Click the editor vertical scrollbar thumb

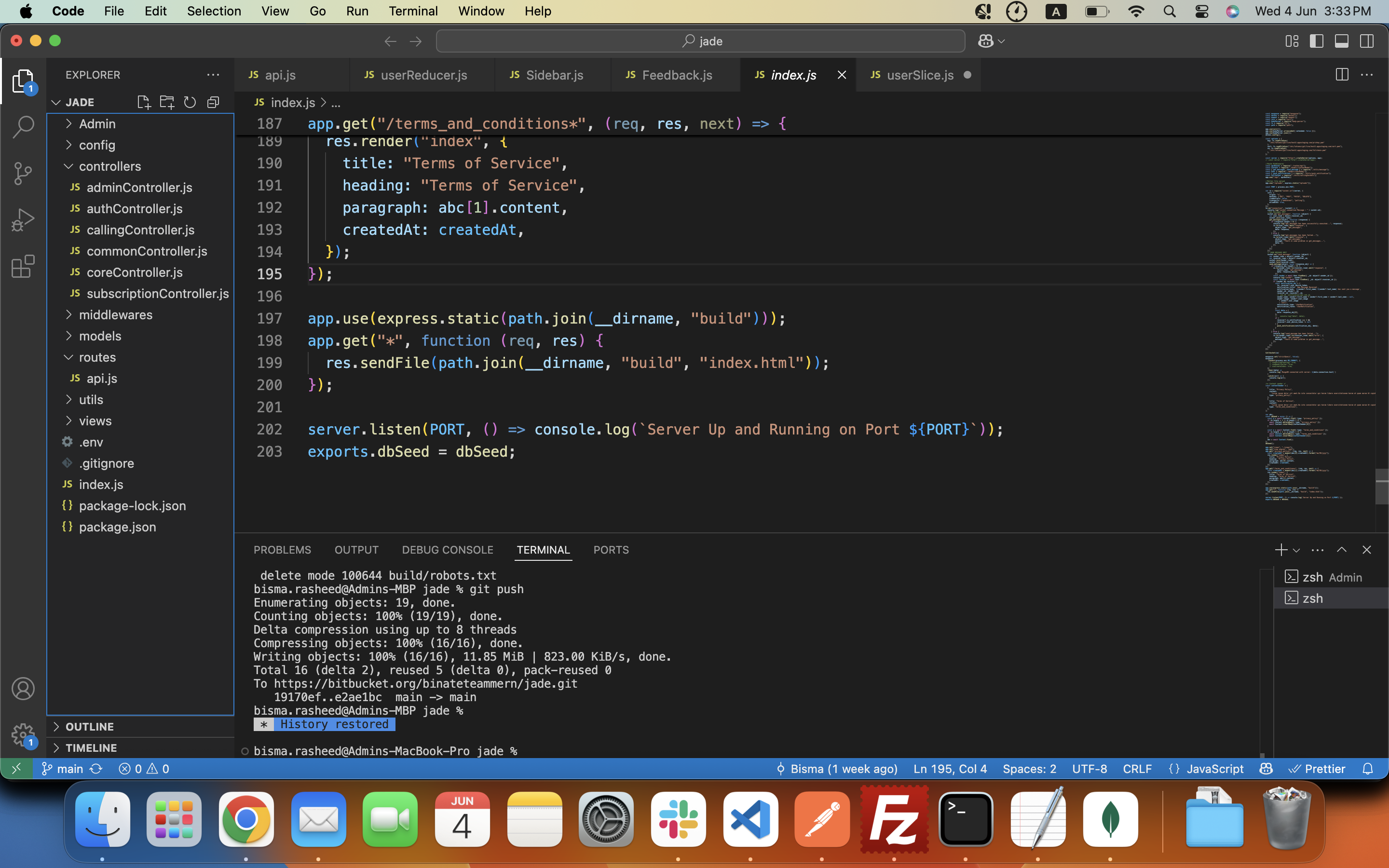(1382, 486)
